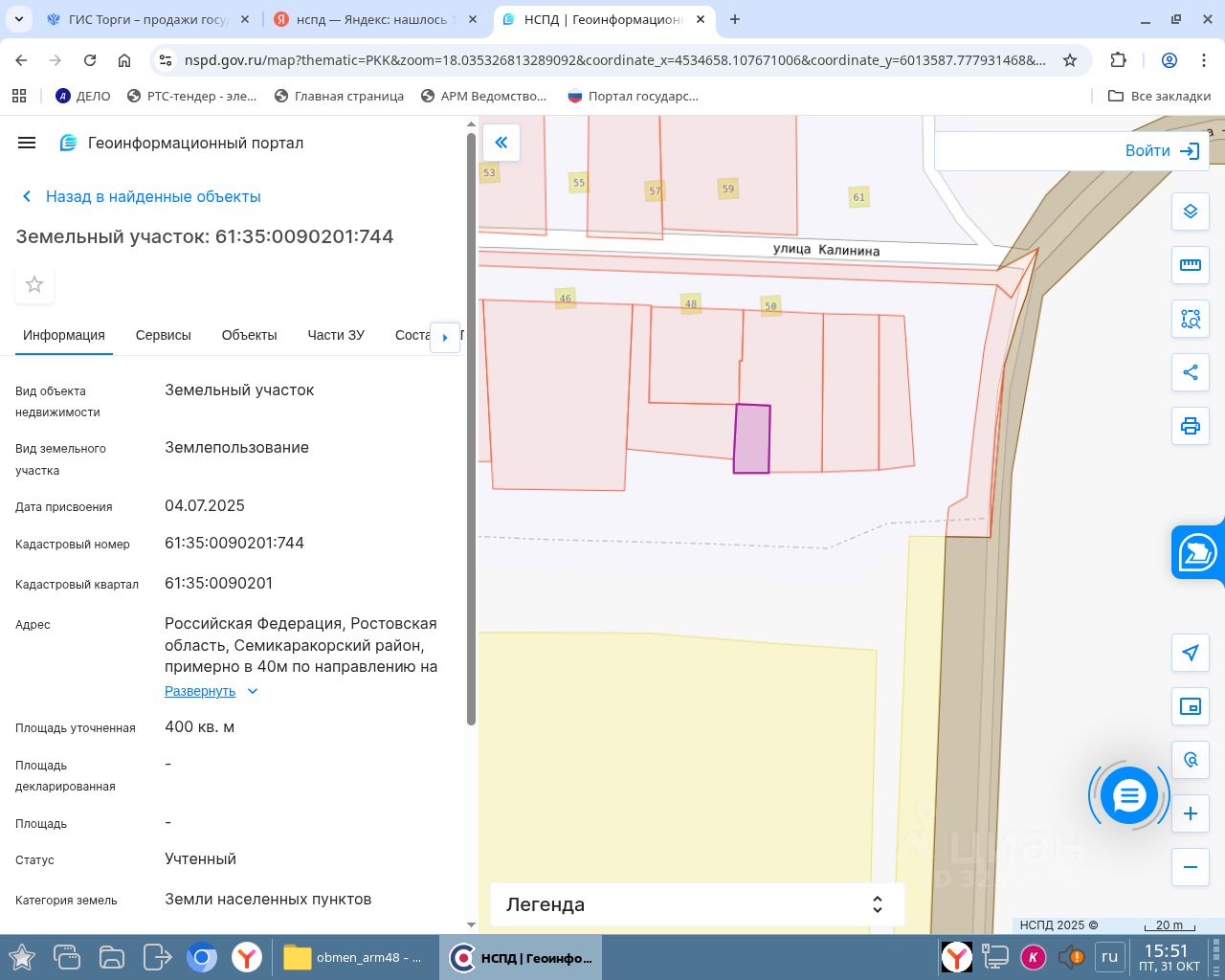Open the РТС-тендер bookmark
The width and height of the screenshot is (1225, 980).
[191, 96]
